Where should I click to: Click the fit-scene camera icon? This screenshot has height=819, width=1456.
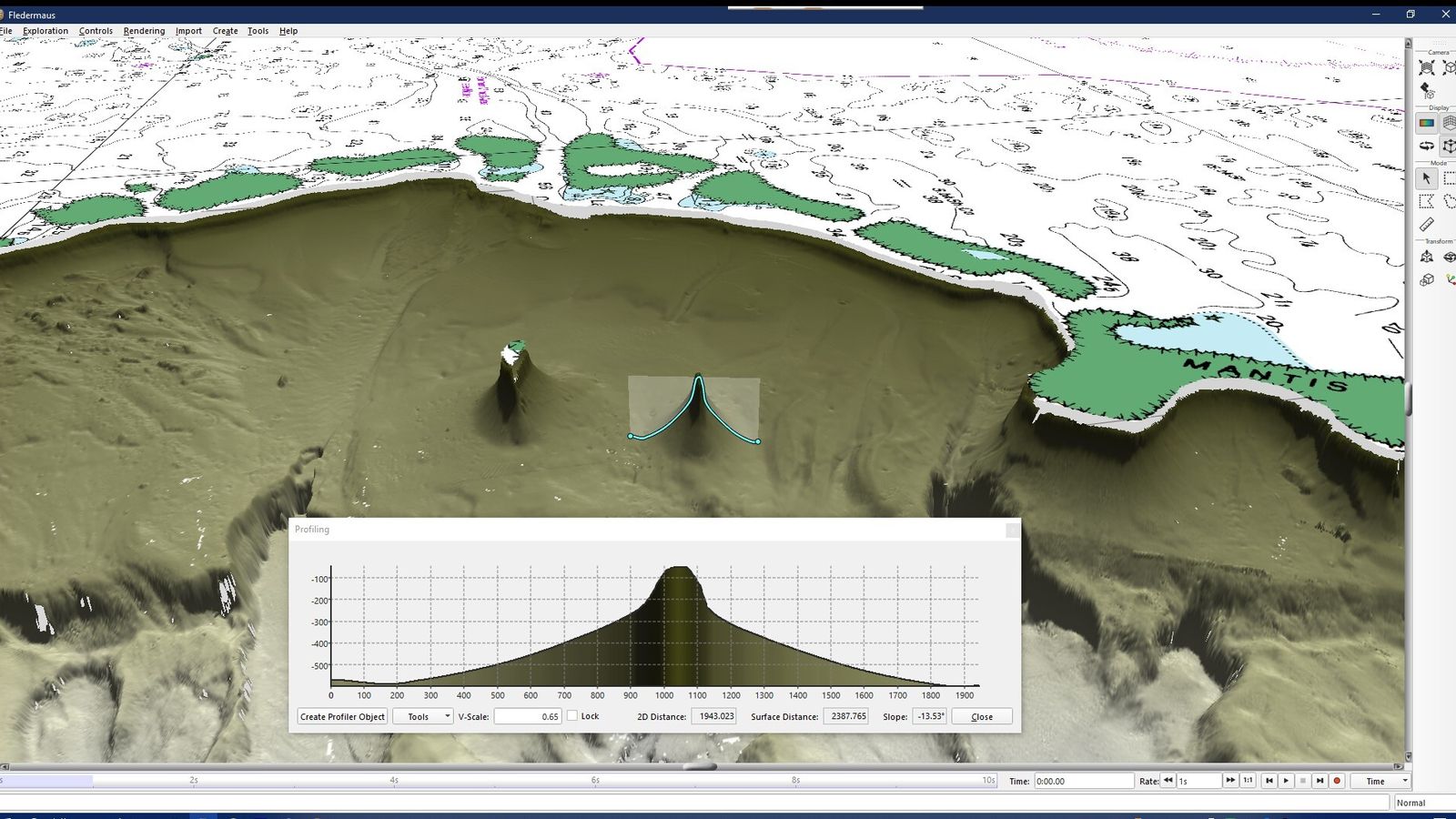tap(1426, 68)
